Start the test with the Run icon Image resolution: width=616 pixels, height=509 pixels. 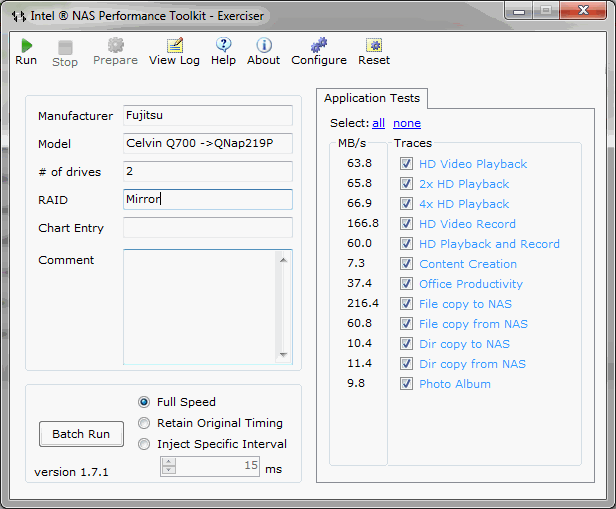pos(26,46)
